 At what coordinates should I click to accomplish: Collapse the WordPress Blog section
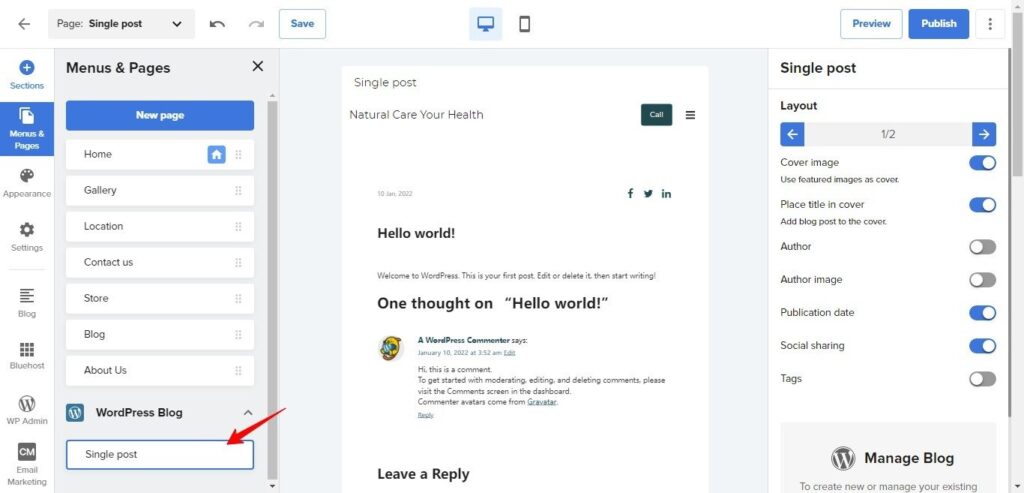(249, 413)
